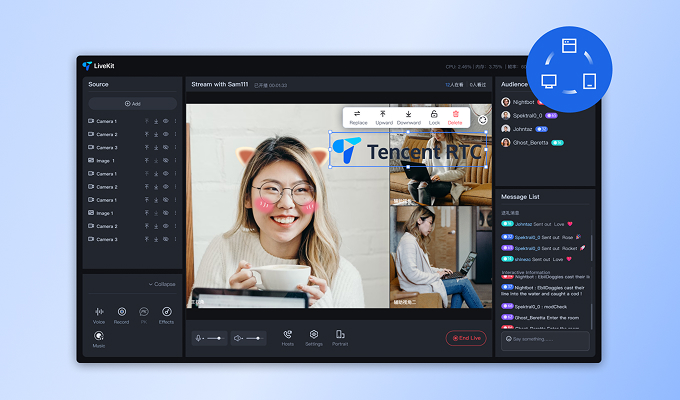Image resolution: width=680 pixels, height=400 pixels.
Task: Mute the speaker icon in control bar
Action: click(238, 338)
